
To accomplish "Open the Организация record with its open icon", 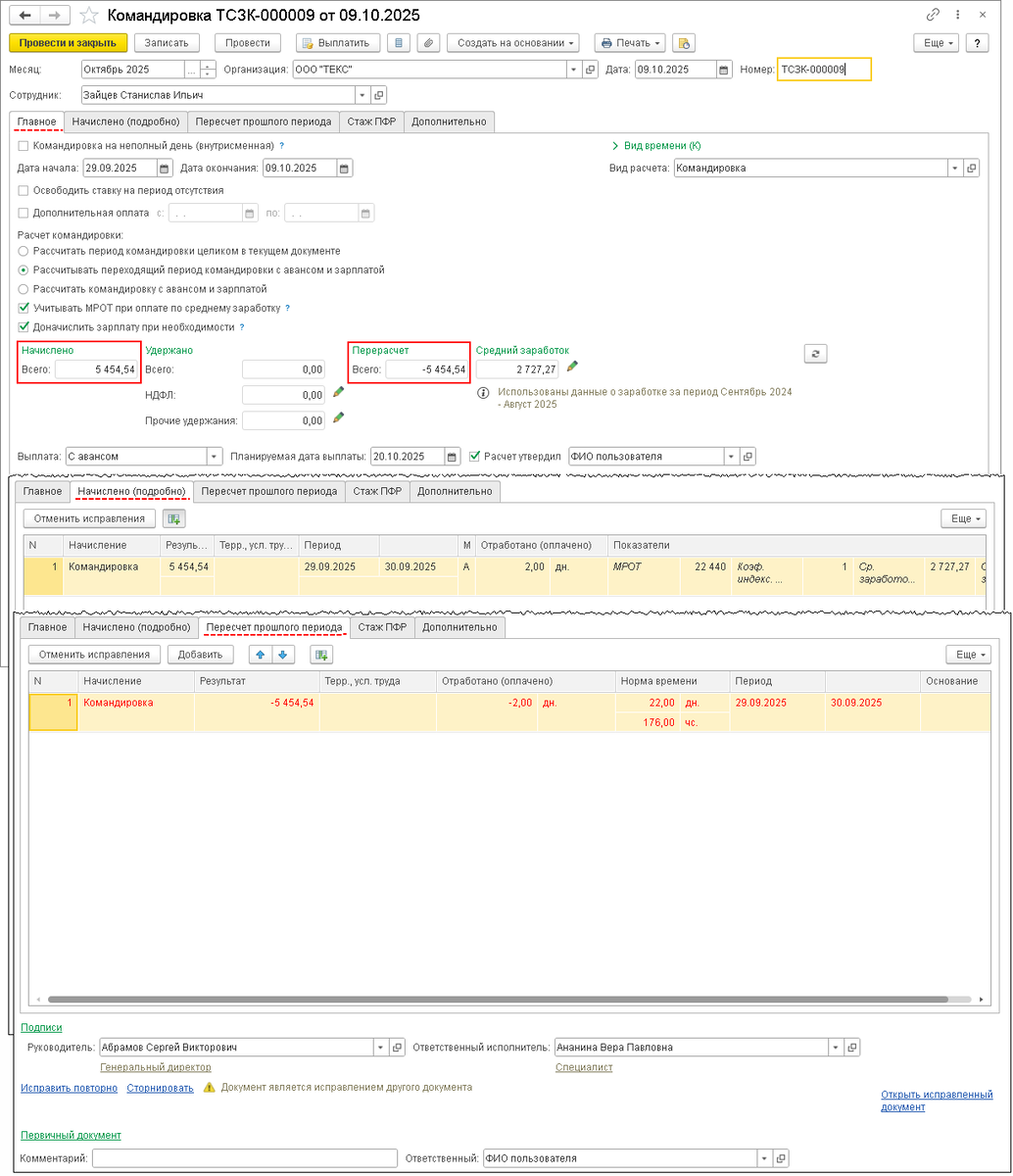I will click(590, 70).
